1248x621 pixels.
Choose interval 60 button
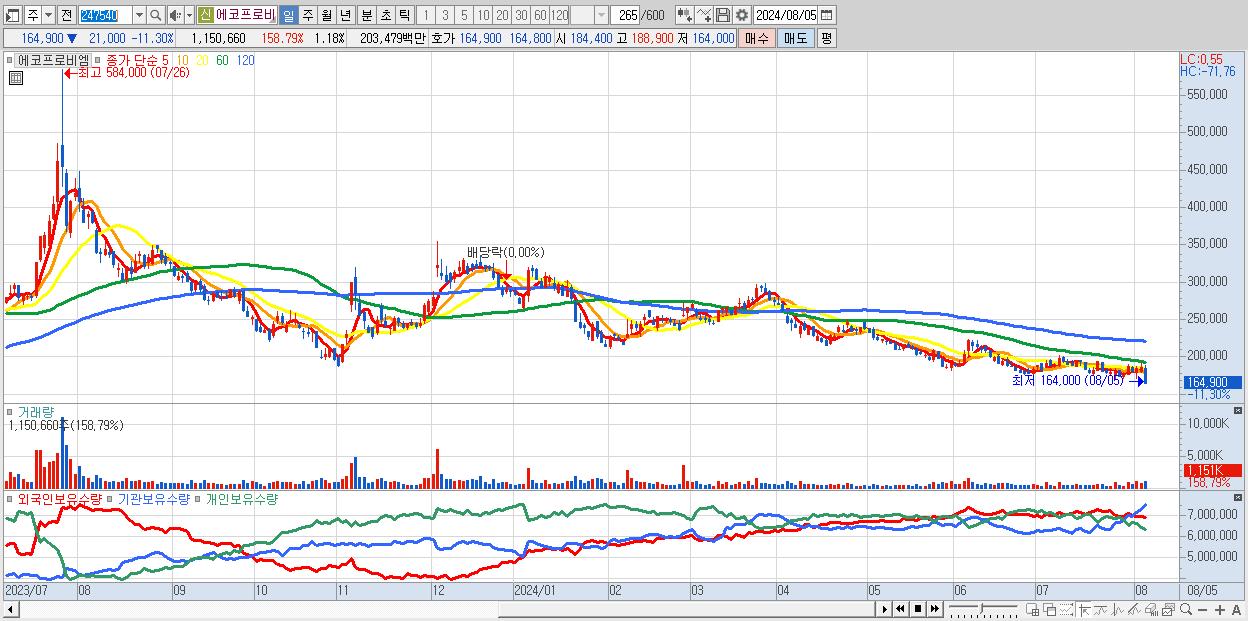(x=540, y=15)
